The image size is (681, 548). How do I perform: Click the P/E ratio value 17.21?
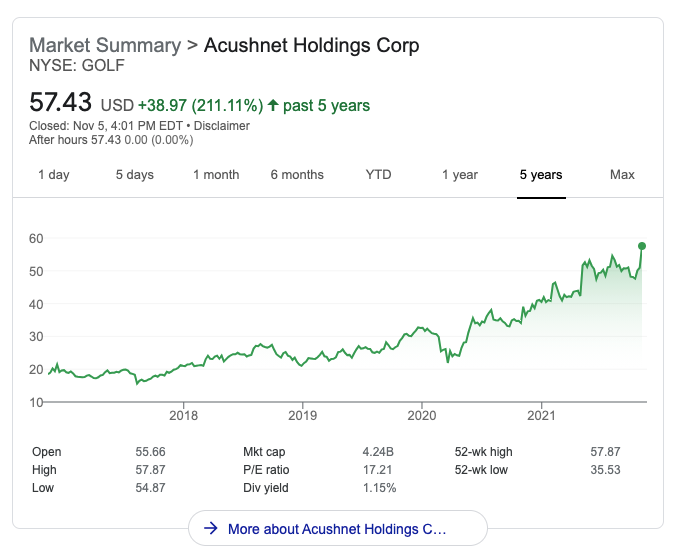click(377, 470)
